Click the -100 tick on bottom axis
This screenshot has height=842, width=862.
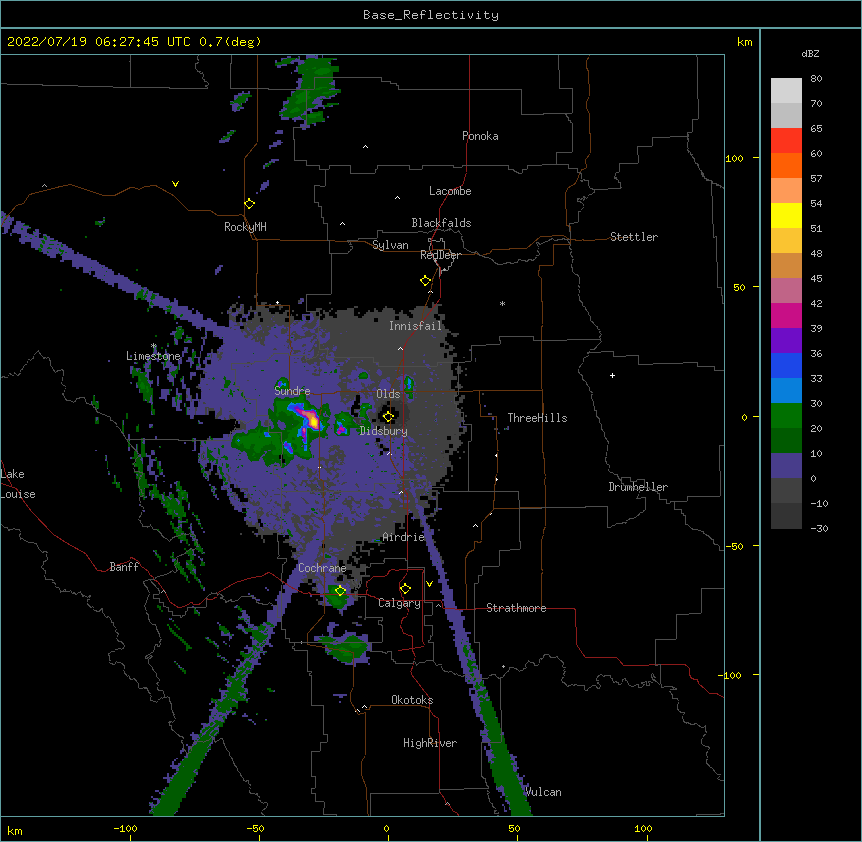(125, 828)
